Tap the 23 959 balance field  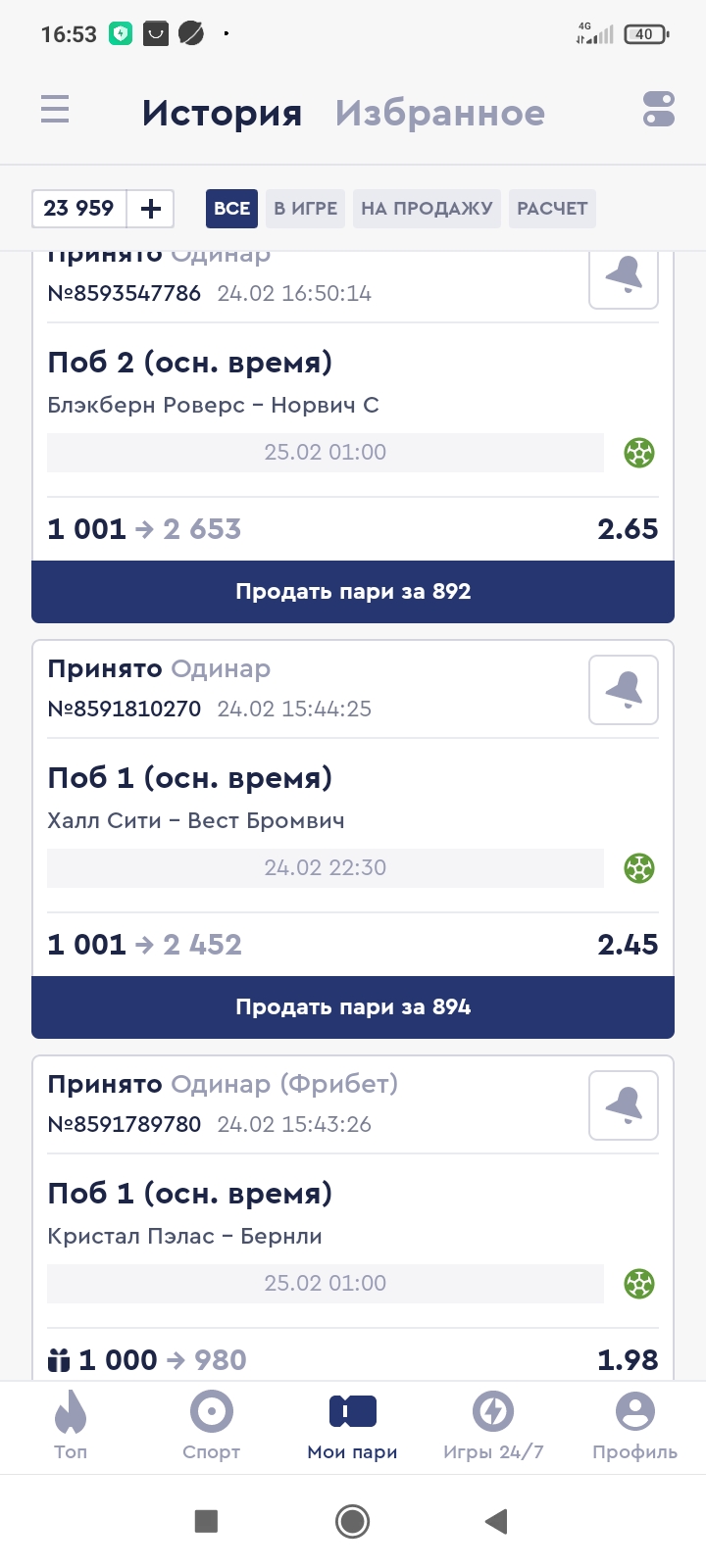(x=79, y=209)
